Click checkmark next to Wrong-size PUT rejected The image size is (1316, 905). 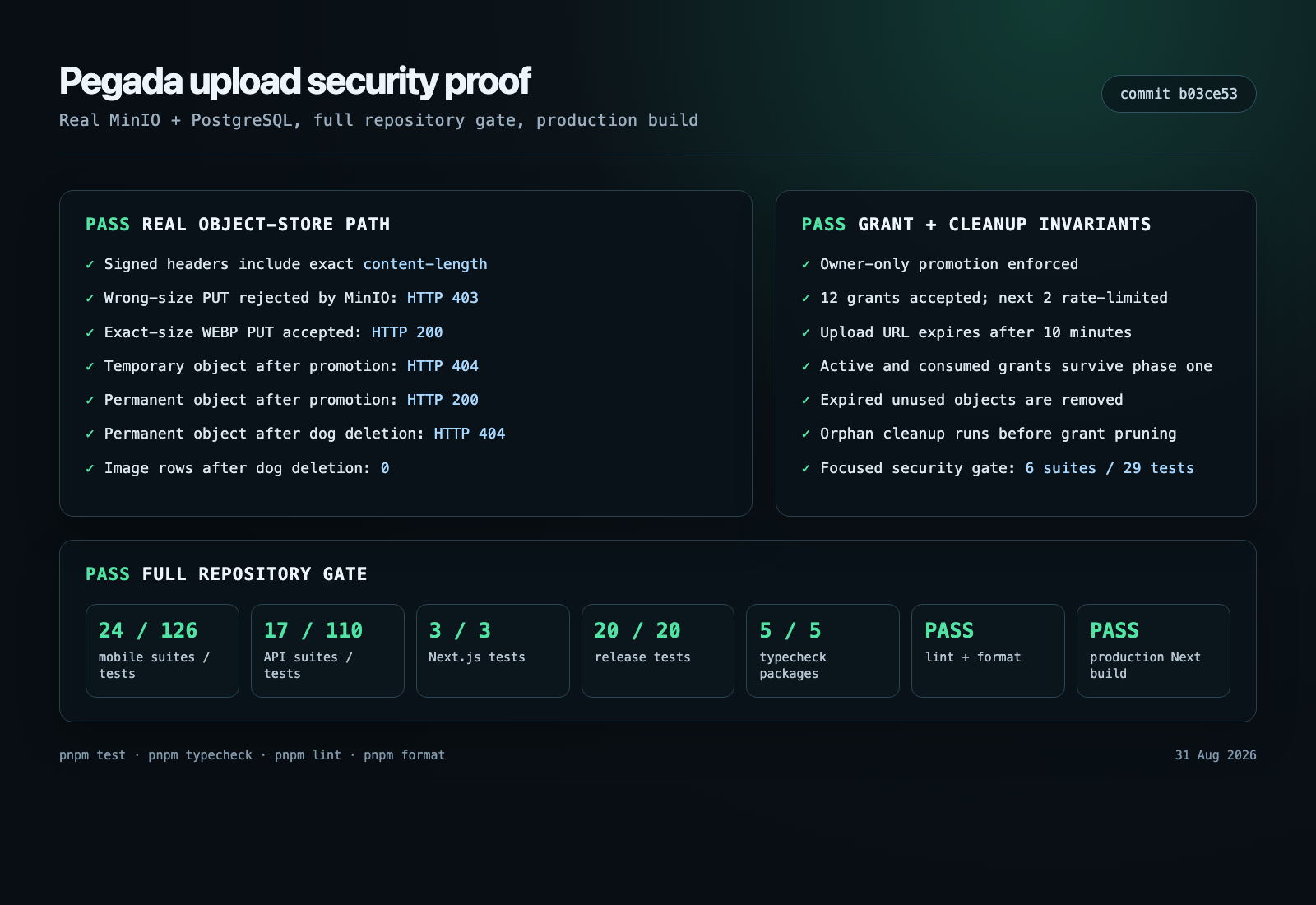click(x=90, y=298)
